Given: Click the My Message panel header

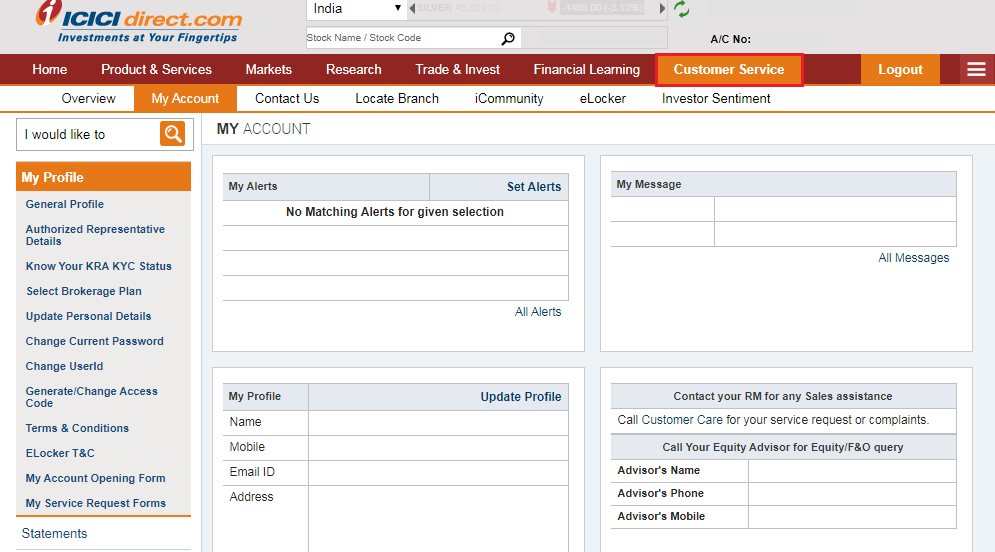Looking at the screenshot, I should (x=783, y=184).
